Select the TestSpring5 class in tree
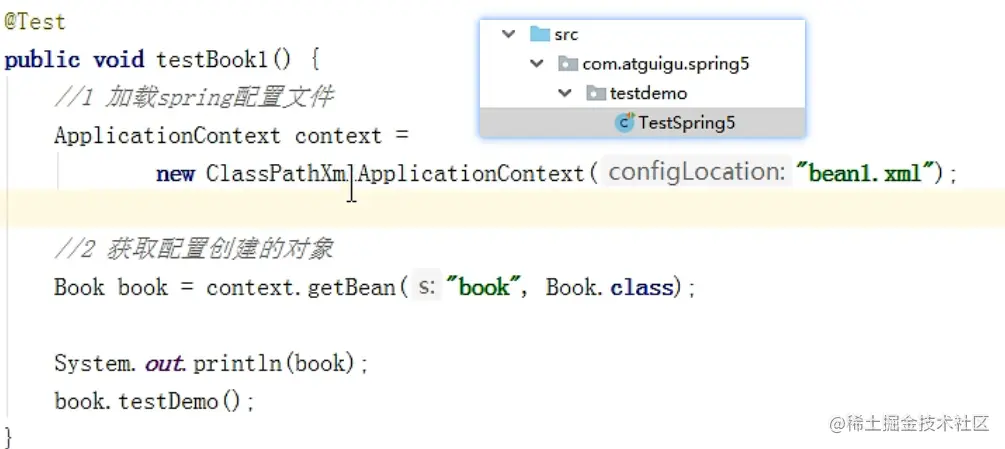The image size is (1005, 449). (x=642, y=123)
